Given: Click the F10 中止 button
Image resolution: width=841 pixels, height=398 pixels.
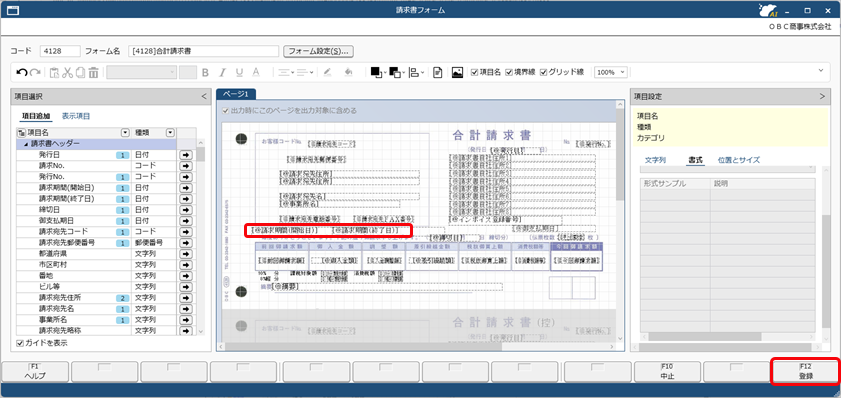Looking at the screenshot, I should coord(667,371).
